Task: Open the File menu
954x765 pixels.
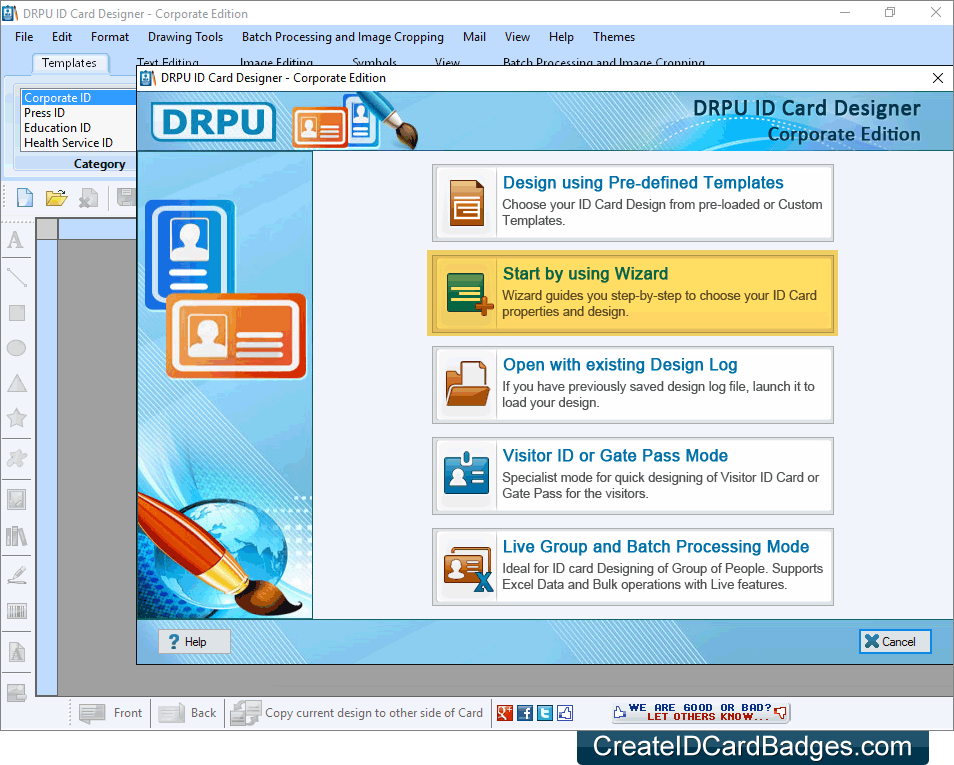Action: coord(24,37)
